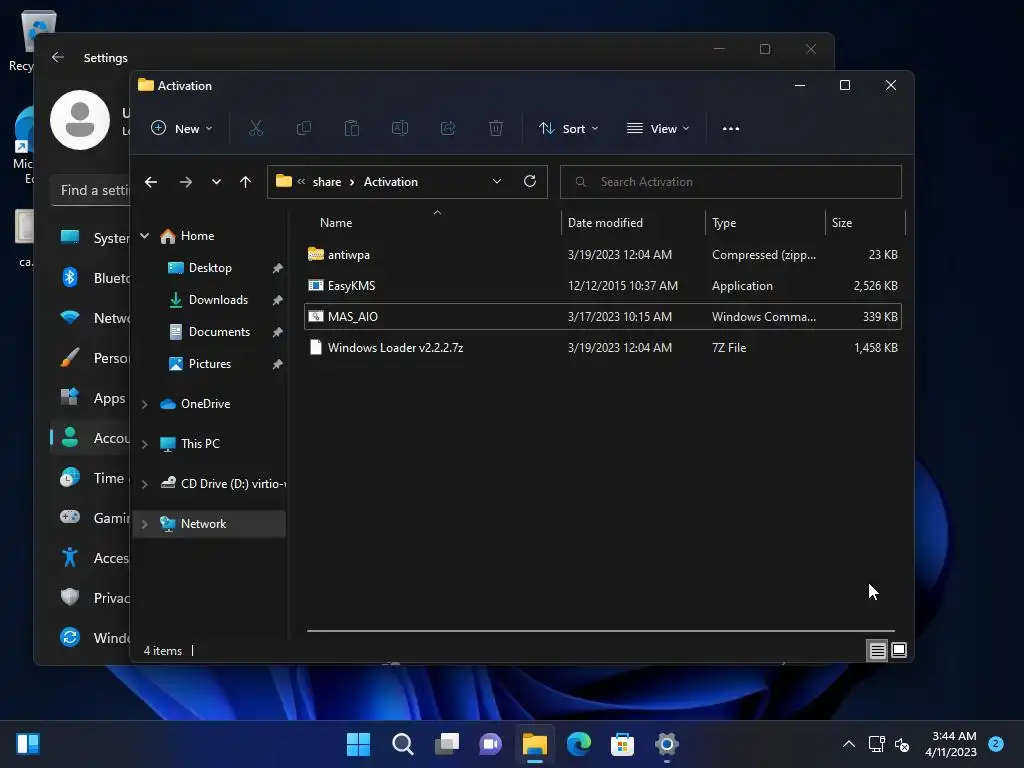Click the horizontal scrollbar in file list

600,631
